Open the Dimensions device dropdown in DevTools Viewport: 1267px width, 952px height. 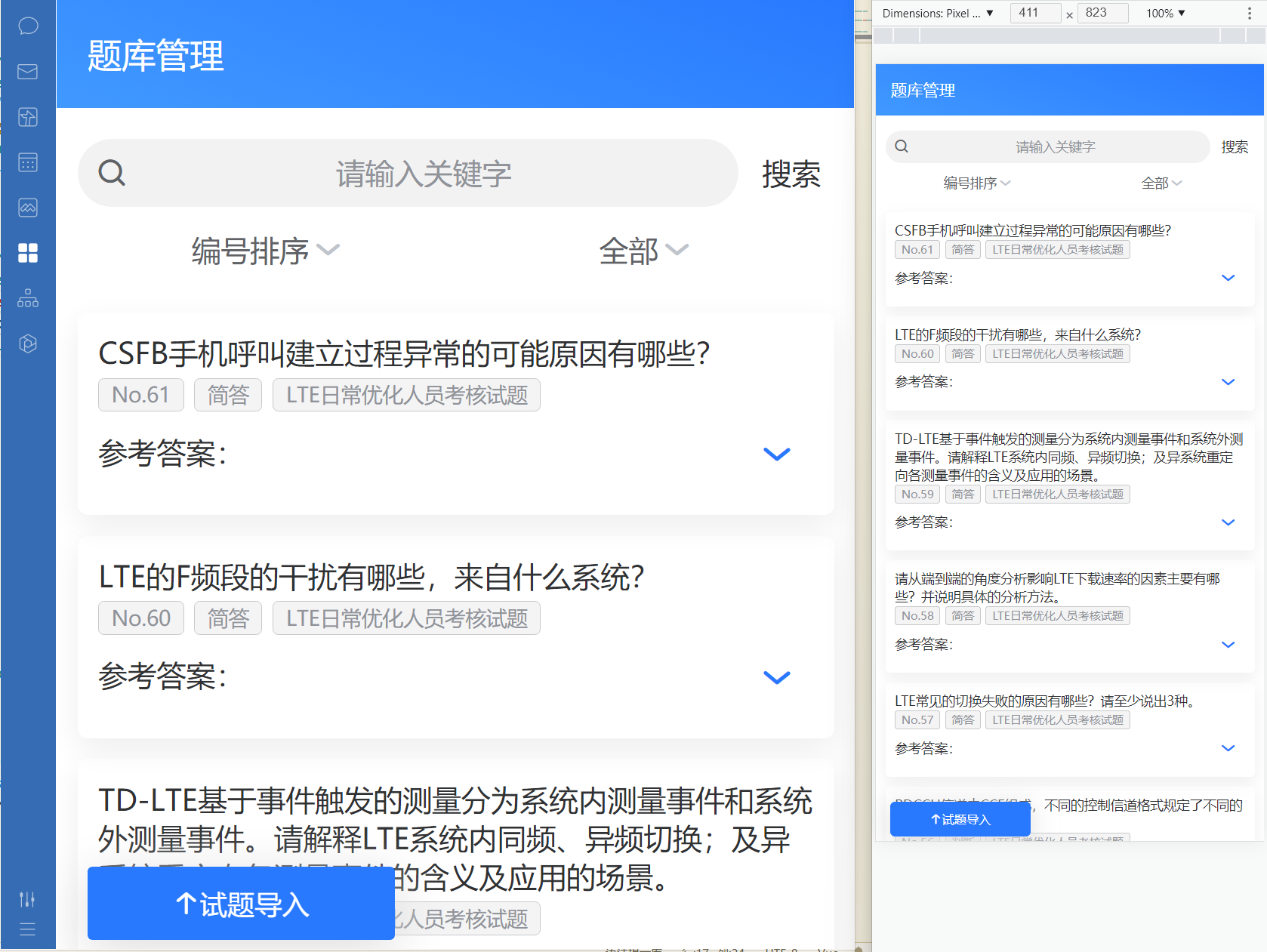click(x=938, y=13)
